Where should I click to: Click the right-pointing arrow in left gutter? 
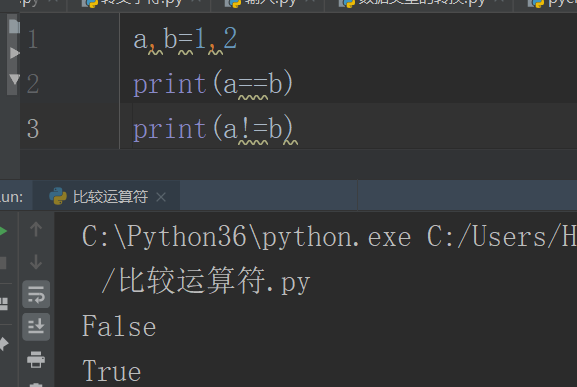tap(14, 53)
